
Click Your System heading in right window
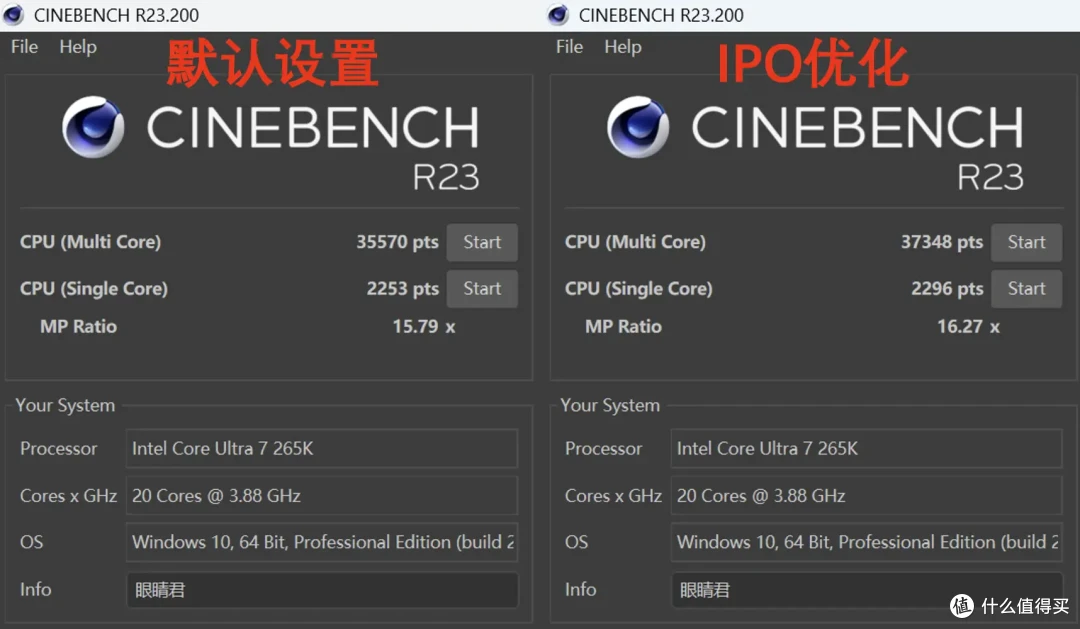610,405
